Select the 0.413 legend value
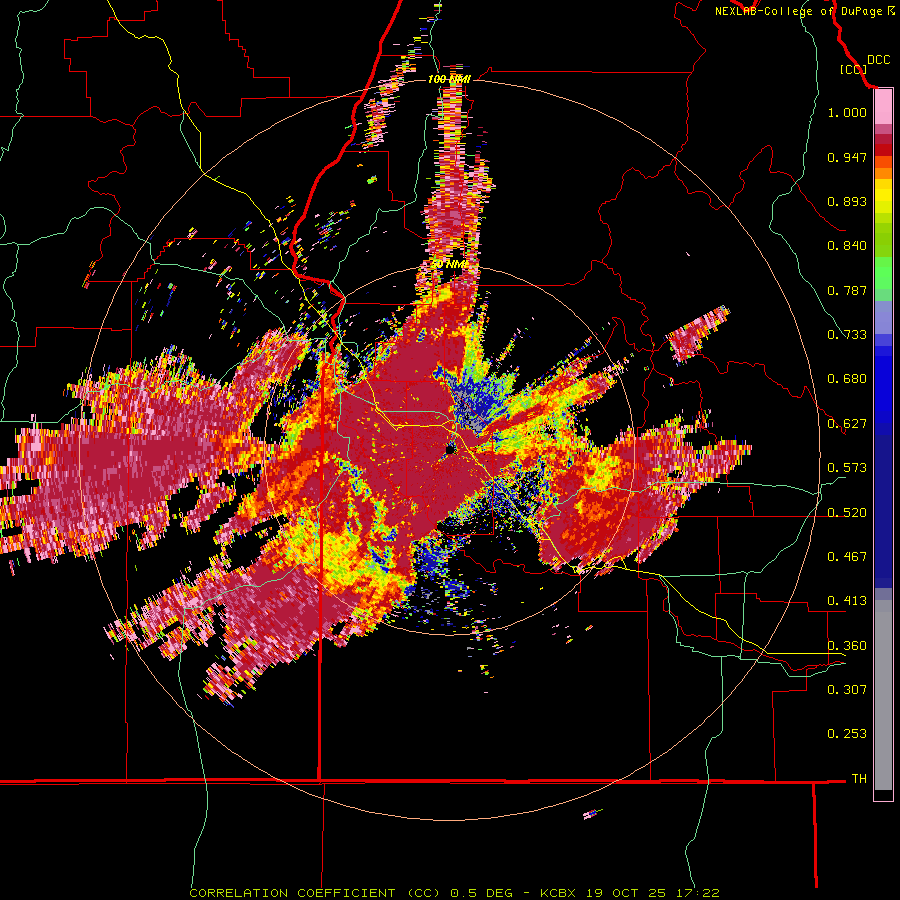 point(847,601)
